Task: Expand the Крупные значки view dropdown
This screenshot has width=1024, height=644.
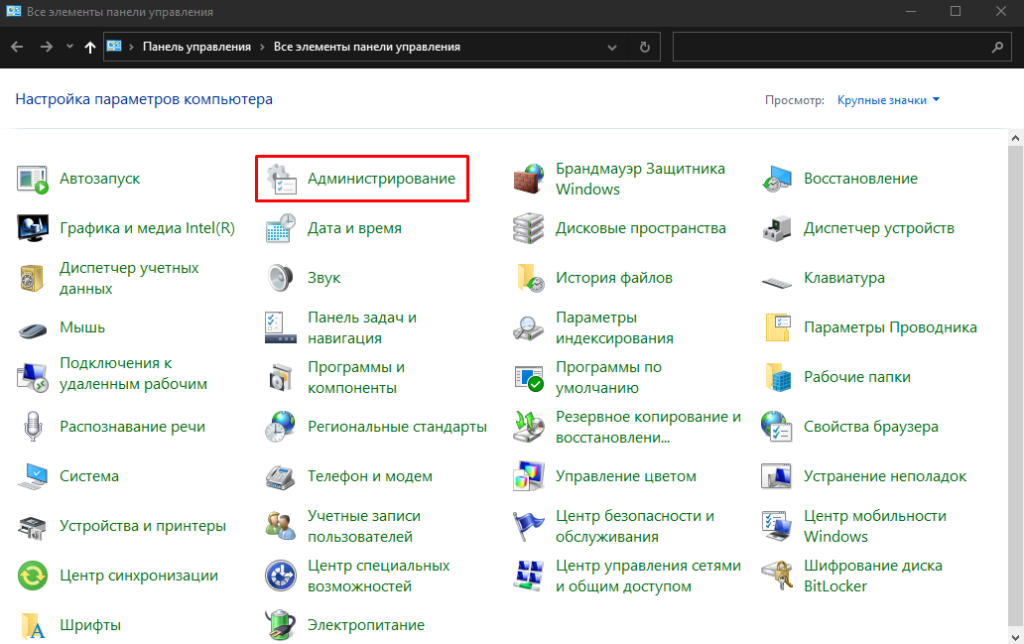Action: point(888,100)
